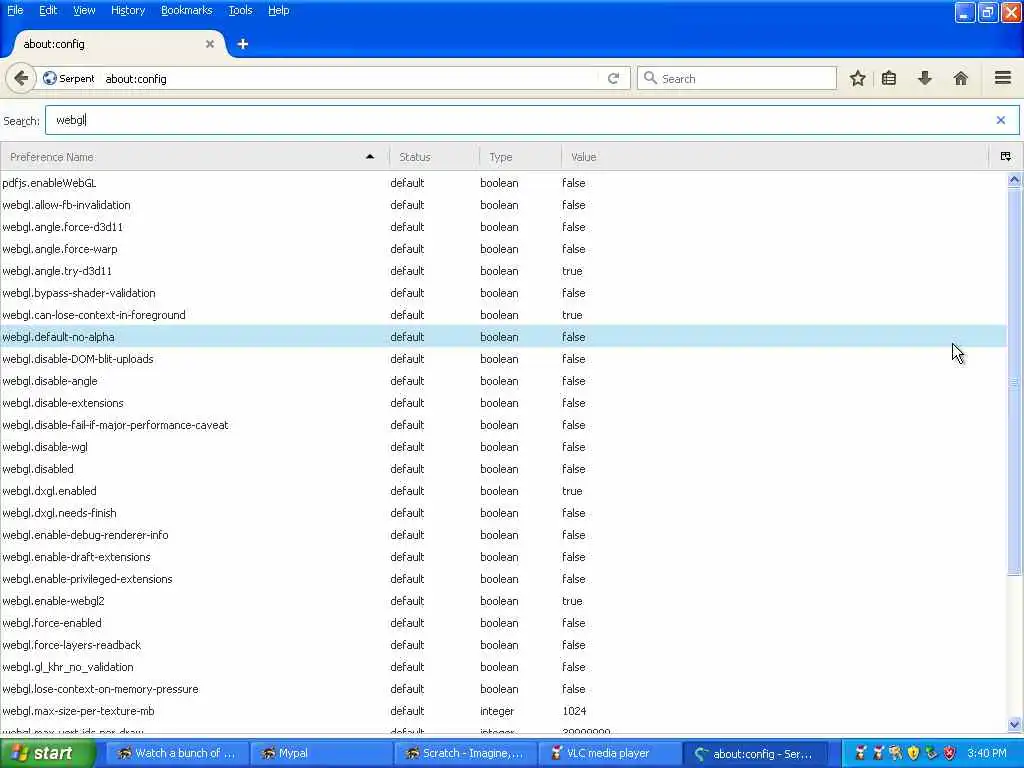Reload the page with the refresh icon
This screenshot has height=768, width=1024.
(x=613, y=78)
